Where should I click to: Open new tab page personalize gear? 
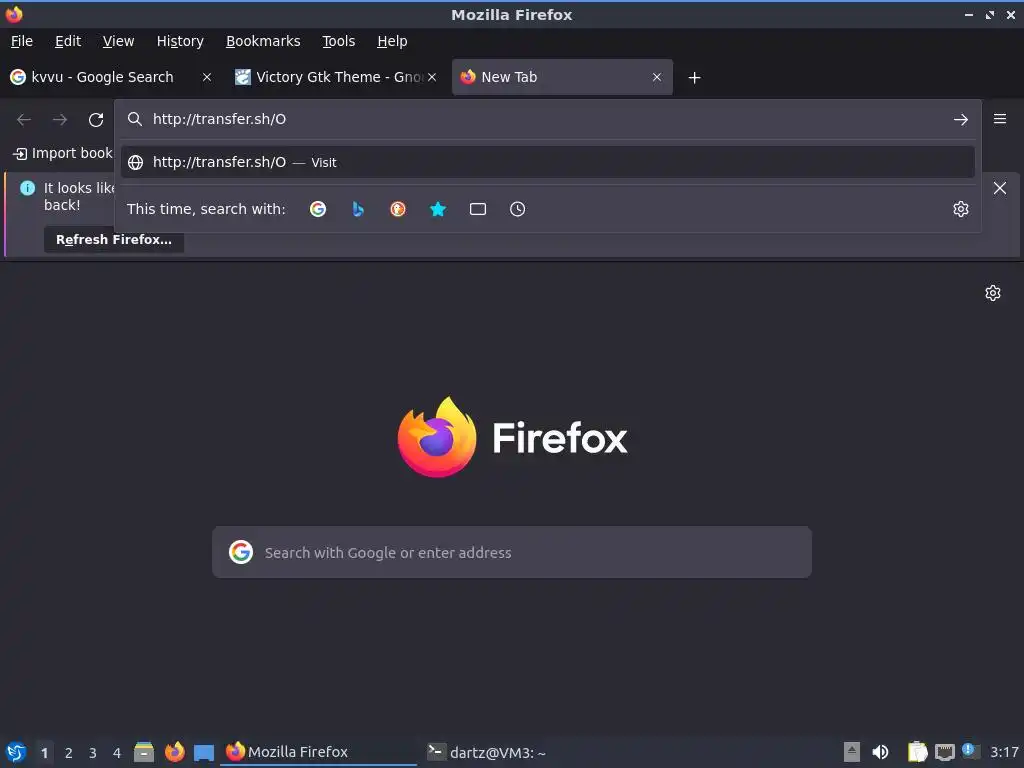pyautogui.click(x=993, y=293)
